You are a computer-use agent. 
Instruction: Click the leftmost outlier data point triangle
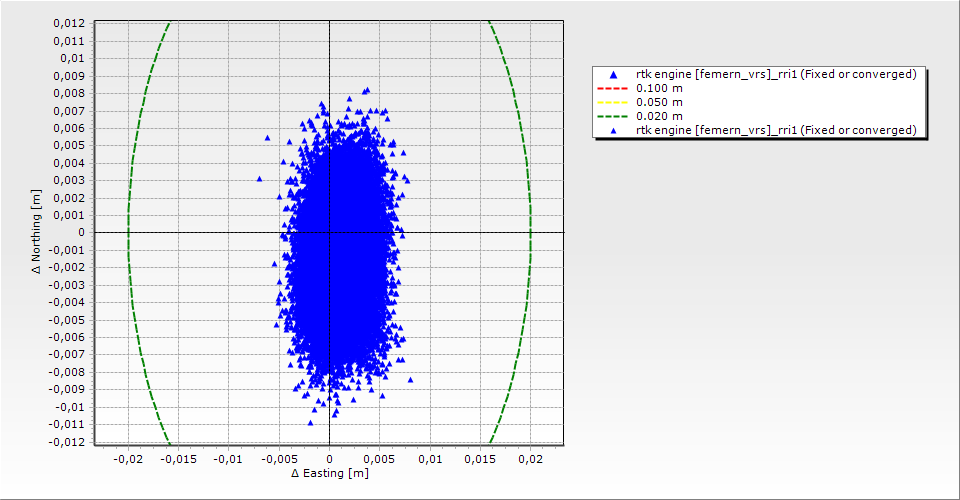[259, 179]
